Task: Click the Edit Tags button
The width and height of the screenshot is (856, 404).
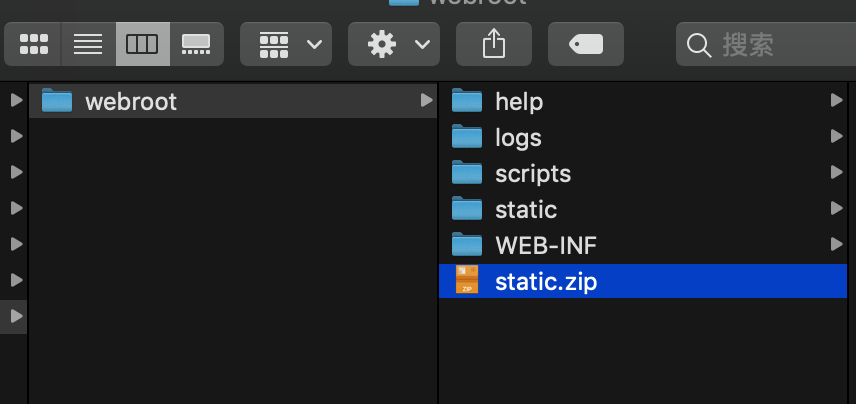Action: (586, 44)
